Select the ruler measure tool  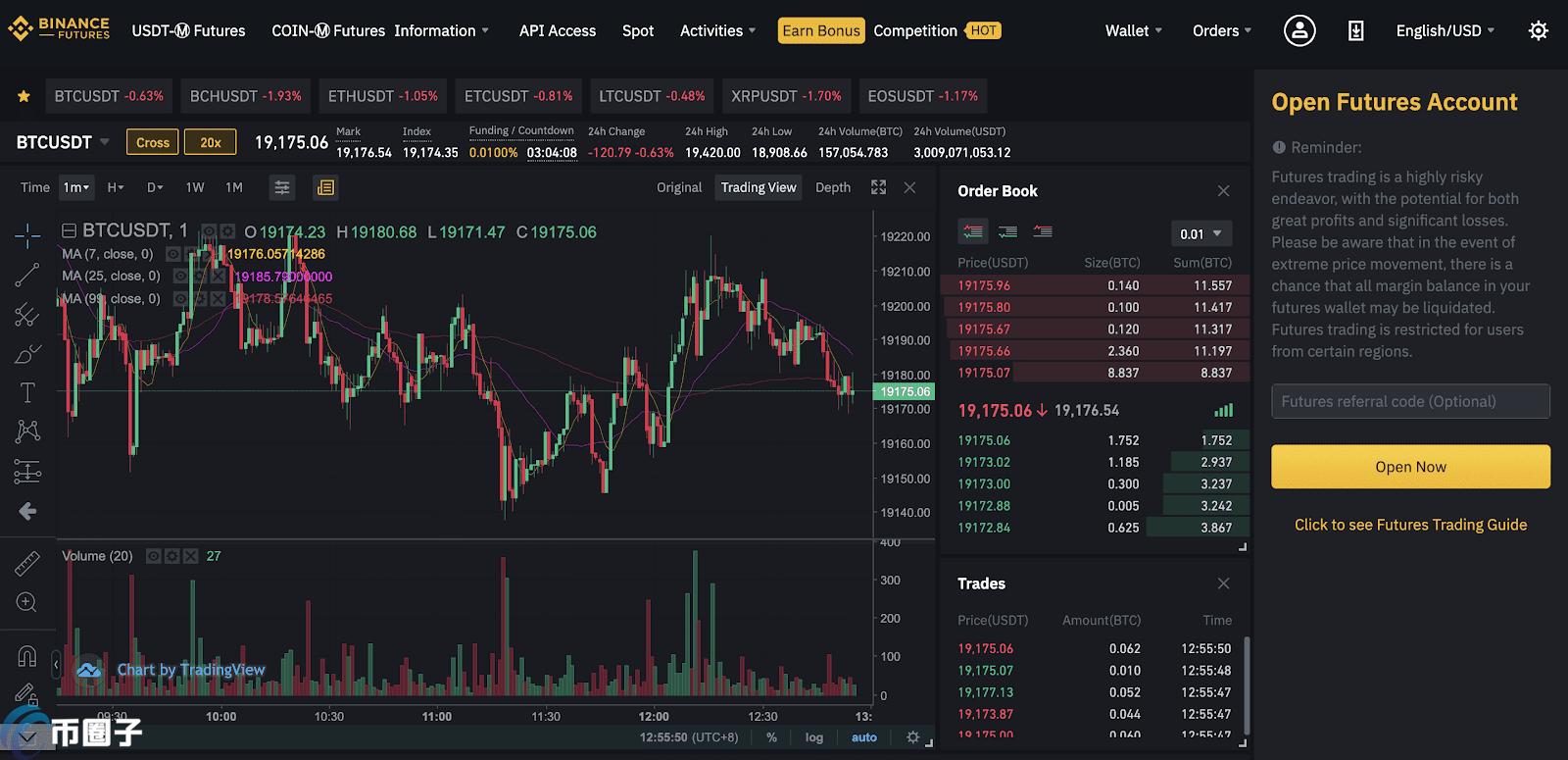point(27,563)
